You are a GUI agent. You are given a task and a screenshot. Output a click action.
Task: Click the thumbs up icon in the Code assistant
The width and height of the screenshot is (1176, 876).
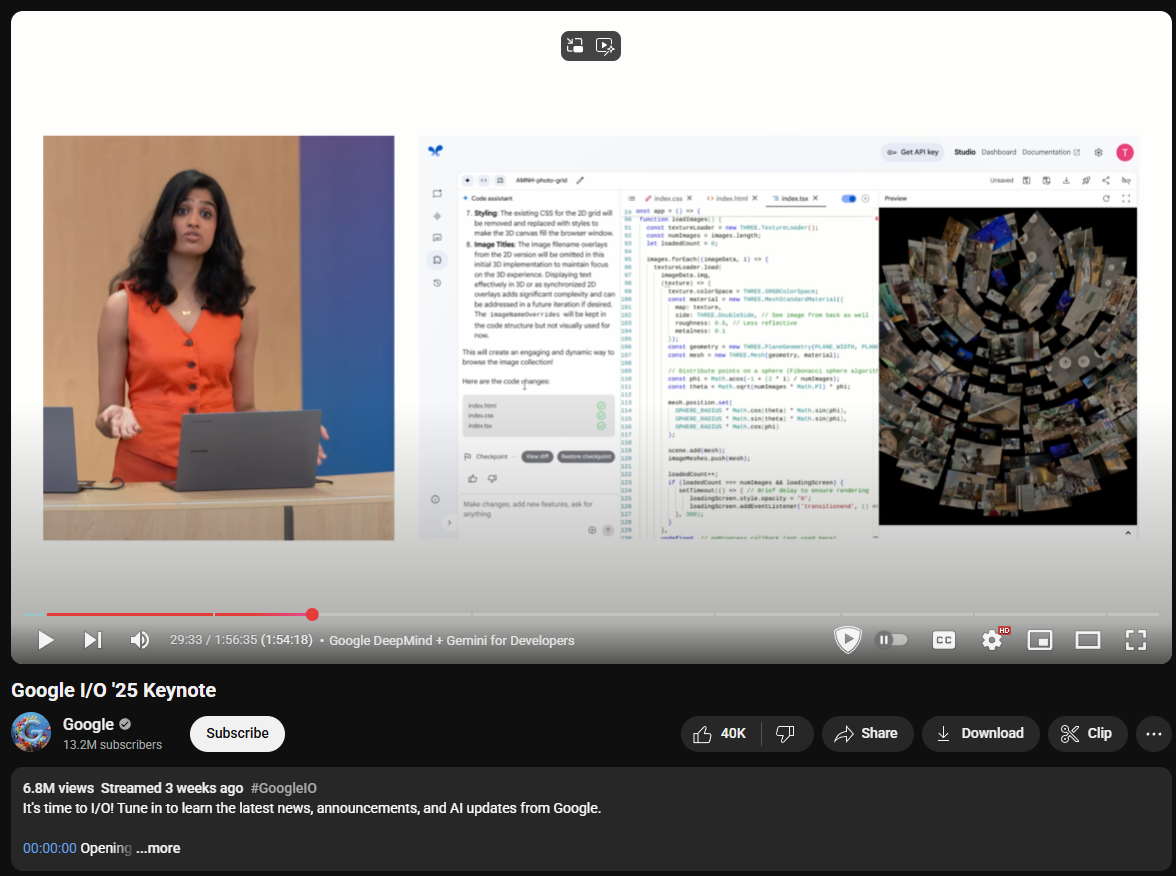pyautogui.click(x=472, y=478)
